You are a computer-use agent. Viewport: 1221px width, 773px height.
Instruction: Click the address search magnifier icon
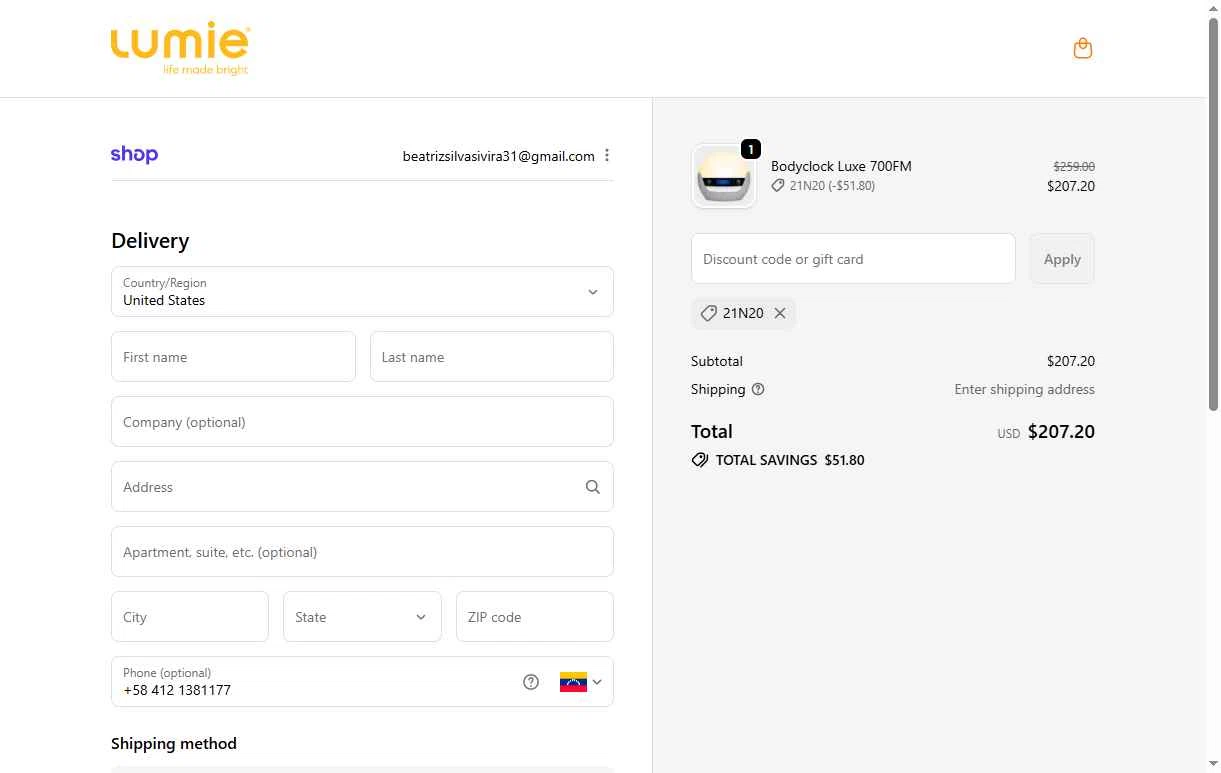pos(593,487)
